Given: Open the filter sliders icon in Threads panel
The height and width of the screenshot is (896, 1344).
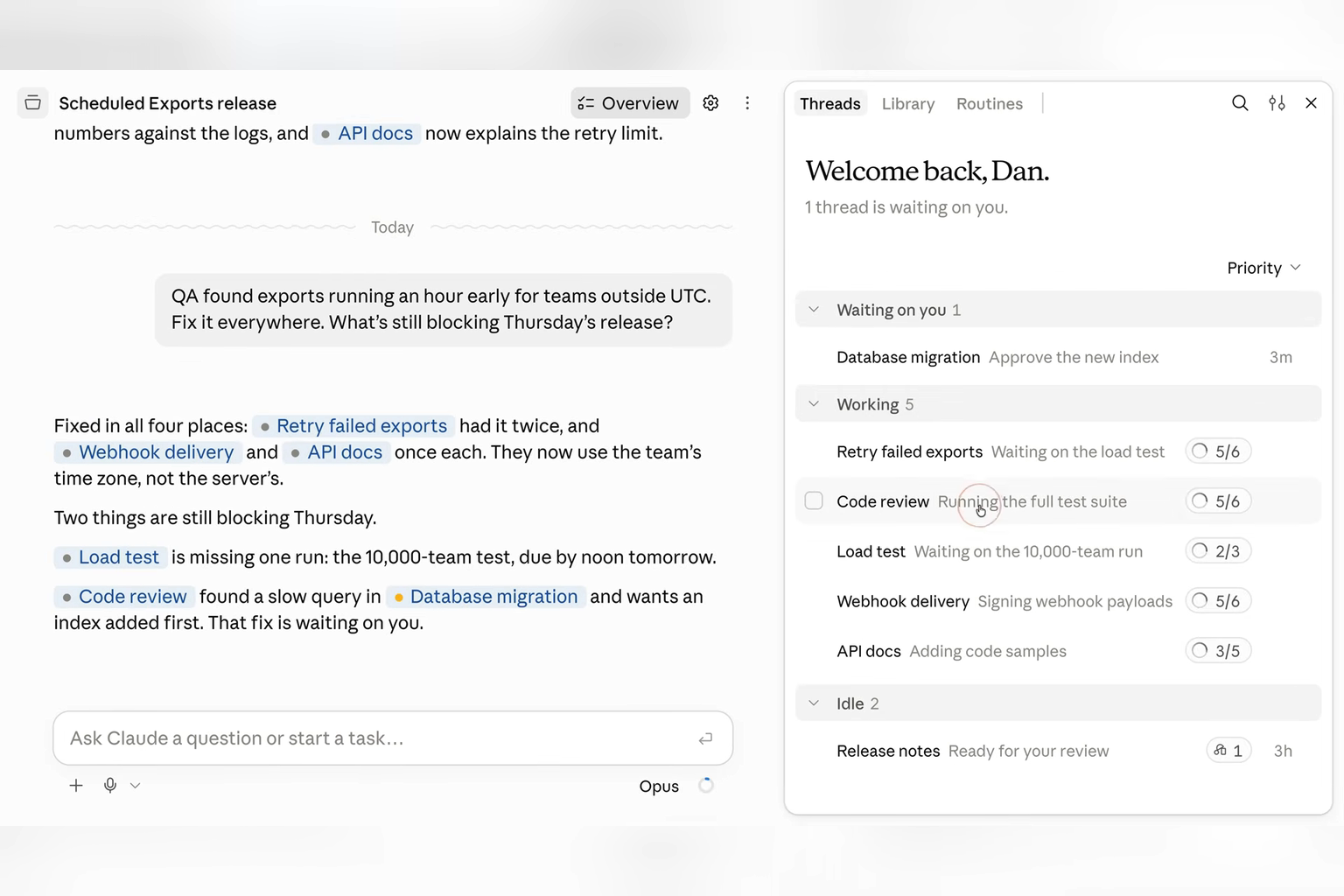Looking at the screenshot, I should pos(1277,103).
